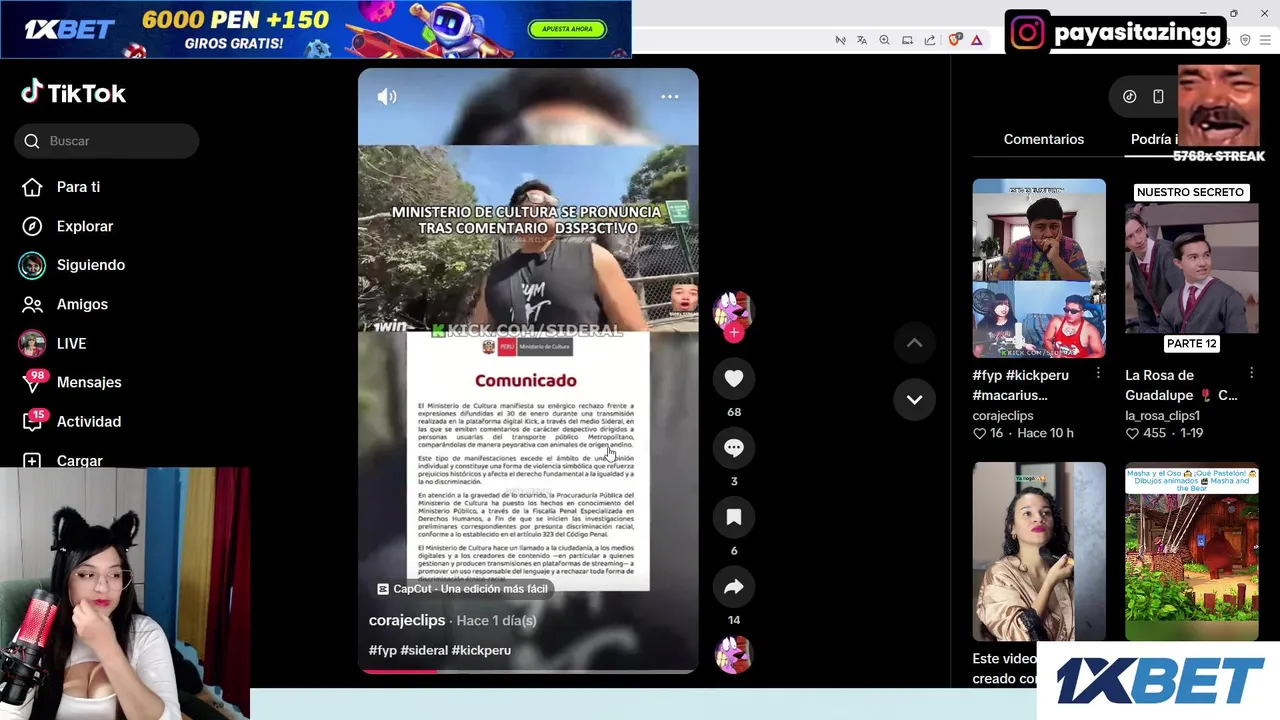Click the browser share page icon
Screen dimensions: 1280x720
click(x=930, y=40)
